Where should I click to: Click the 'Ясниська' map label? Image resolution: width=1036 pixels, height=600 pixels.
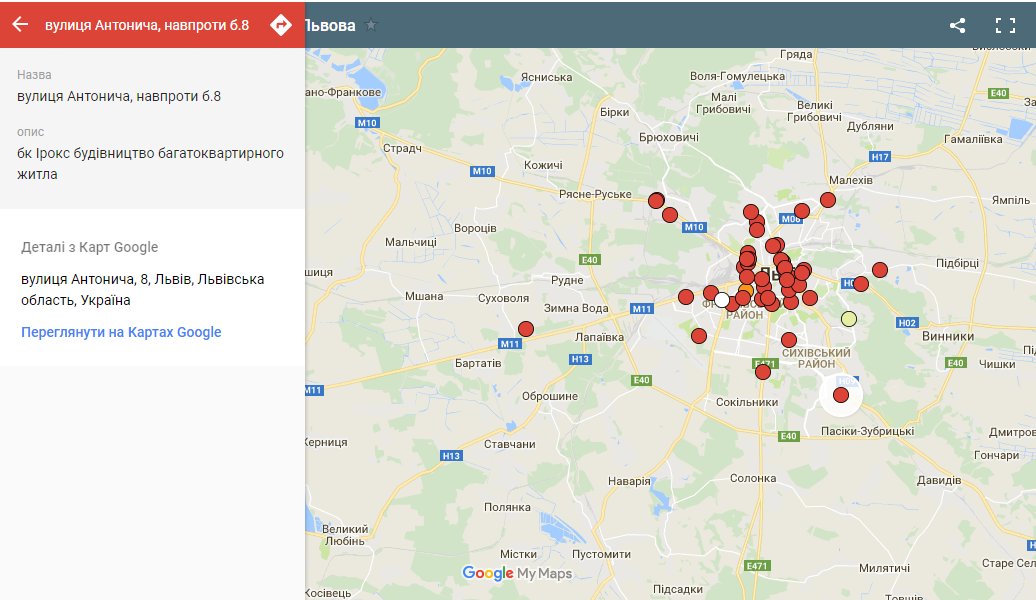click(546, 77)
